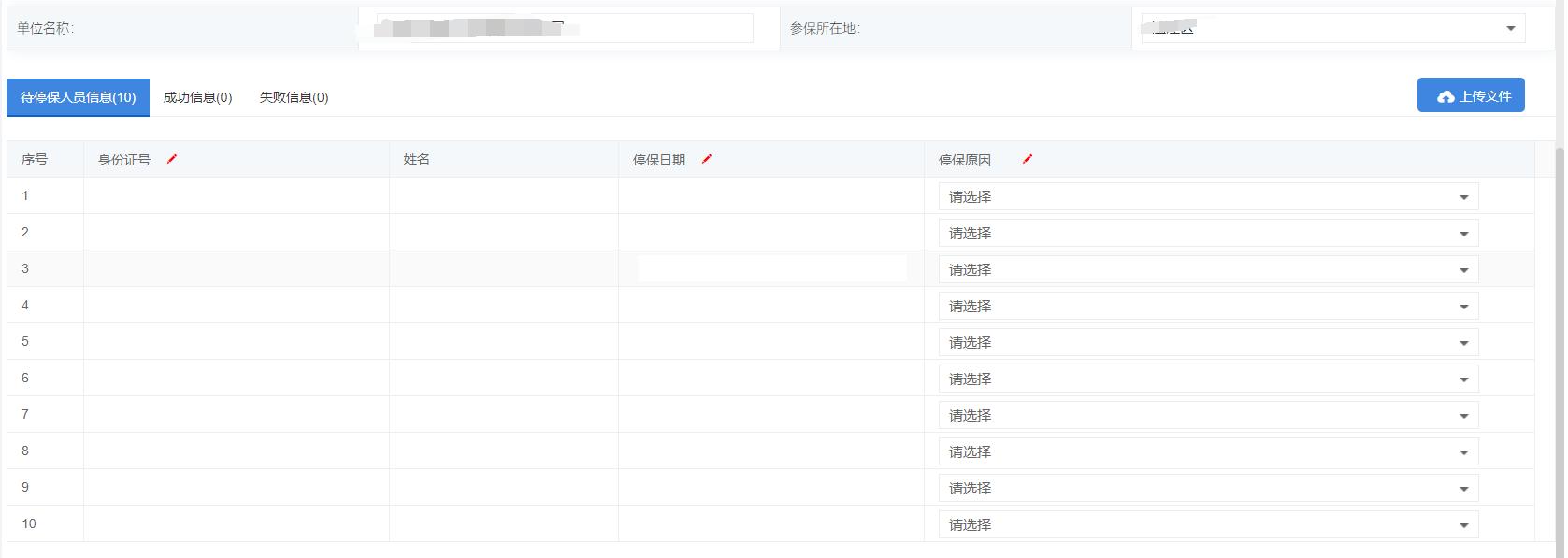Click the pencil icon beside 停保日期
The image size is (1568, 558).
click(x=707, y=159)
